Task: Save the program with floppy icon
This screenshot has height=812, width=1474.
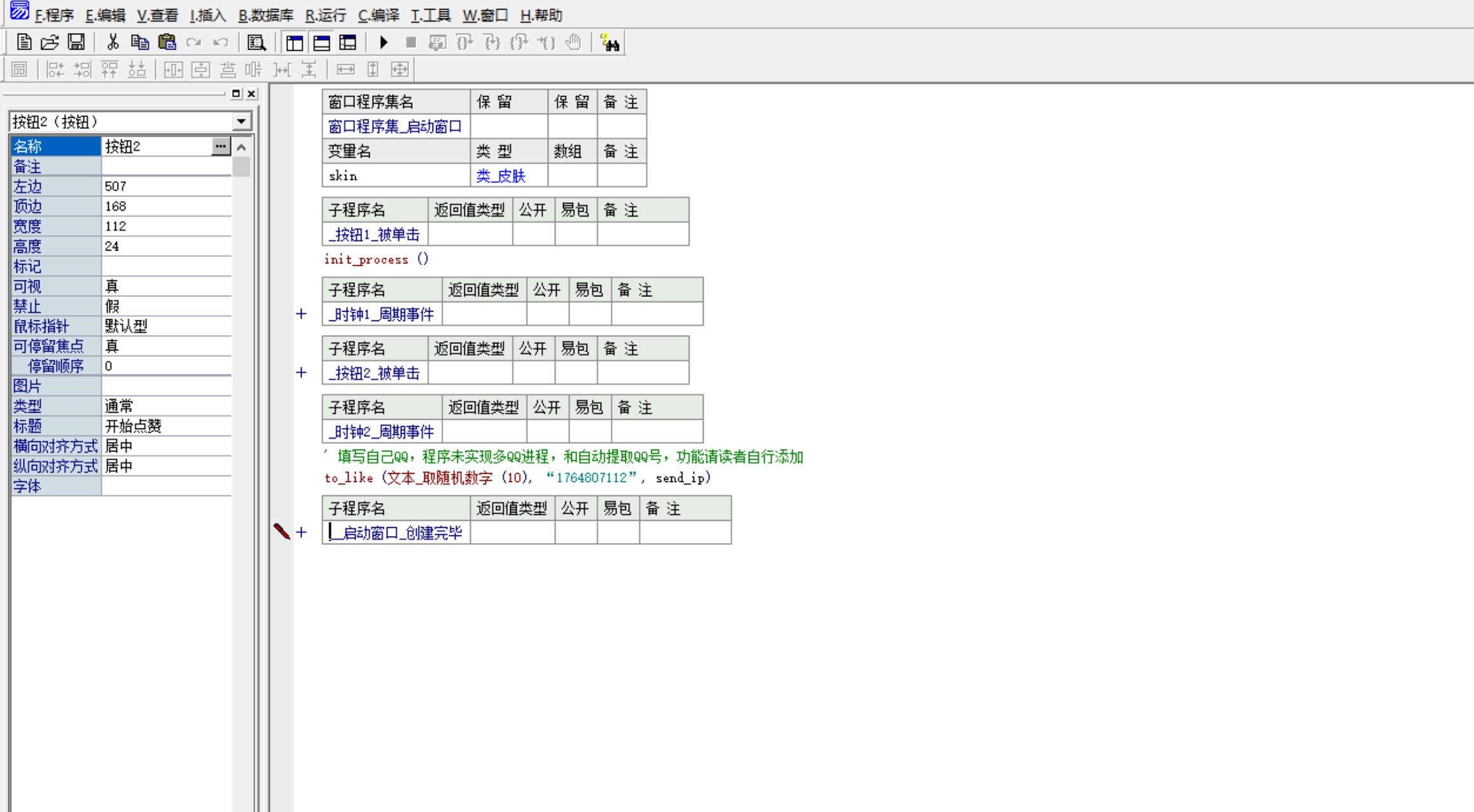Action: [x=76, y=43]
